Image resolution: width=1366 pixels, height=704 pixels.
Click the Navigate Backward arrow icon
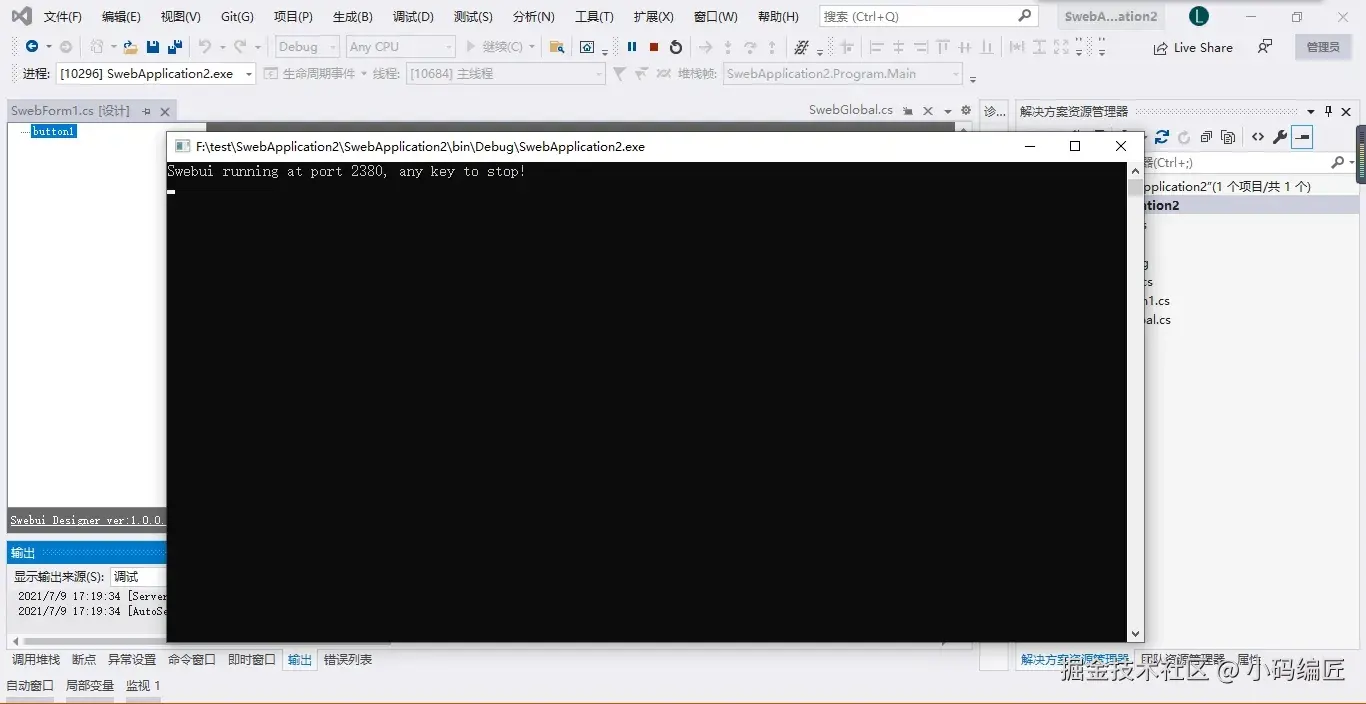tap(32, 47)
